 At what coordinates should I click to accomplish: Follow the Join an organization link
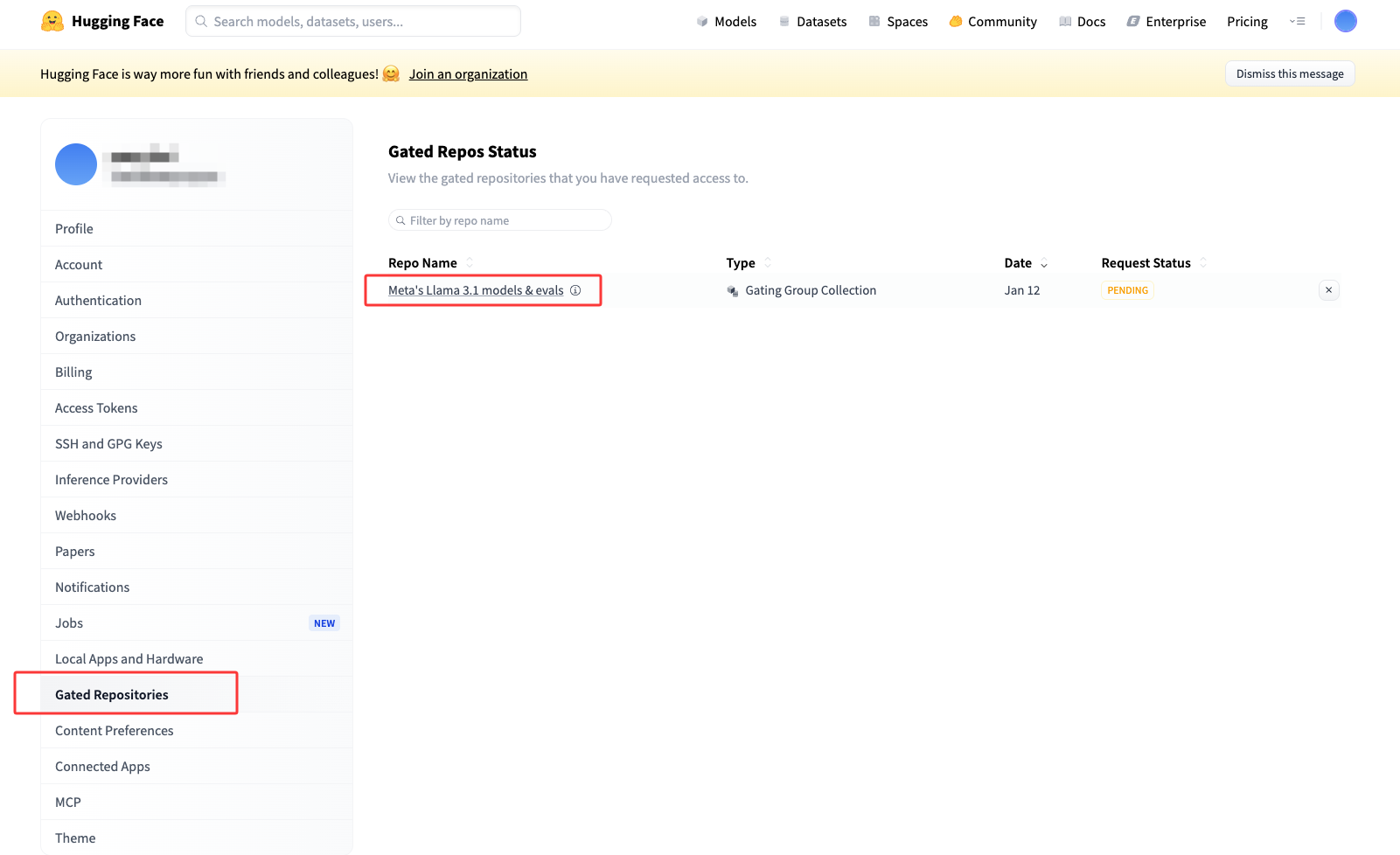[468, 74]
